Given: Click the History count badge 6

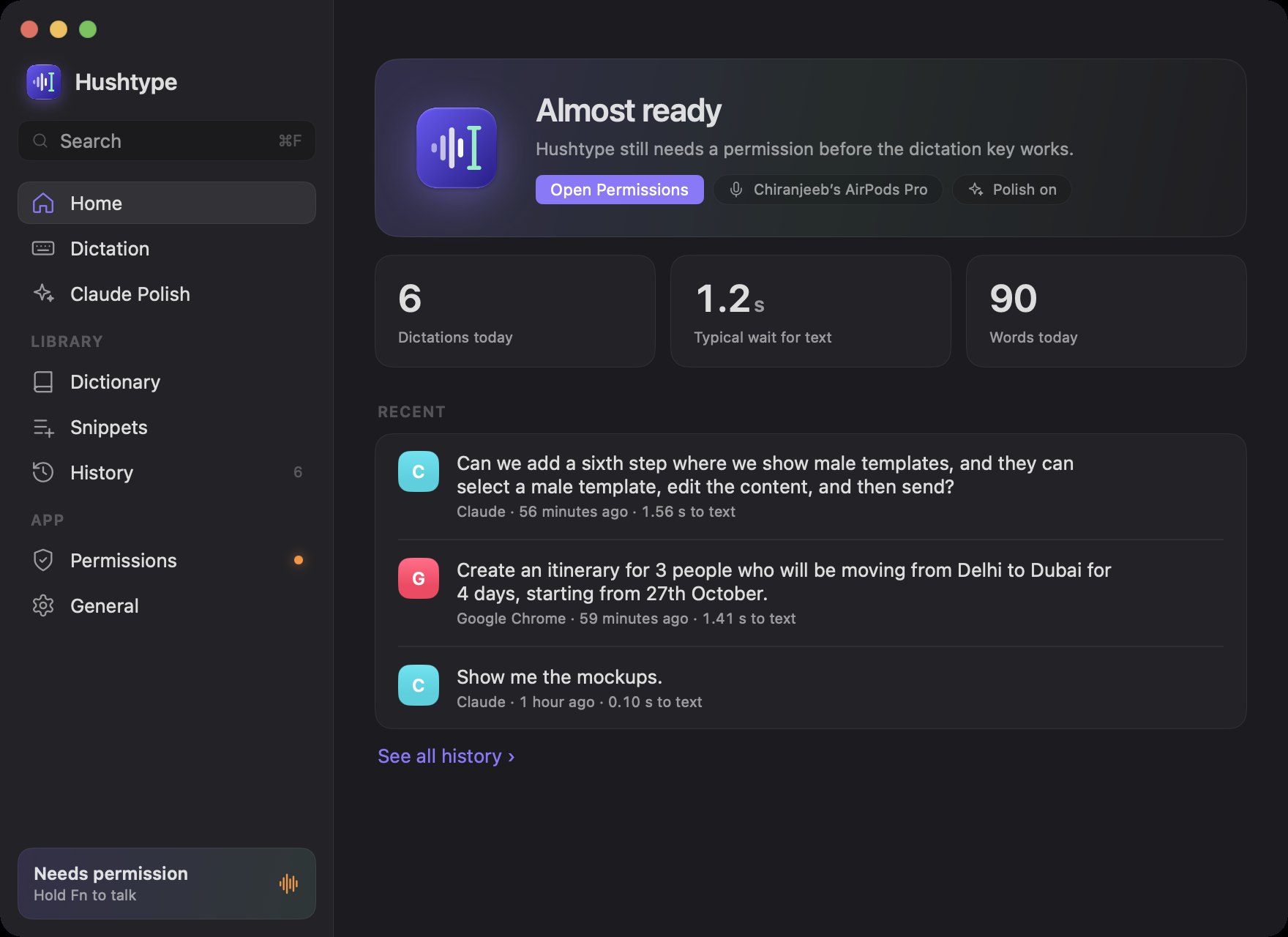Looking at the screenshot, I should (x=298, y=472).
